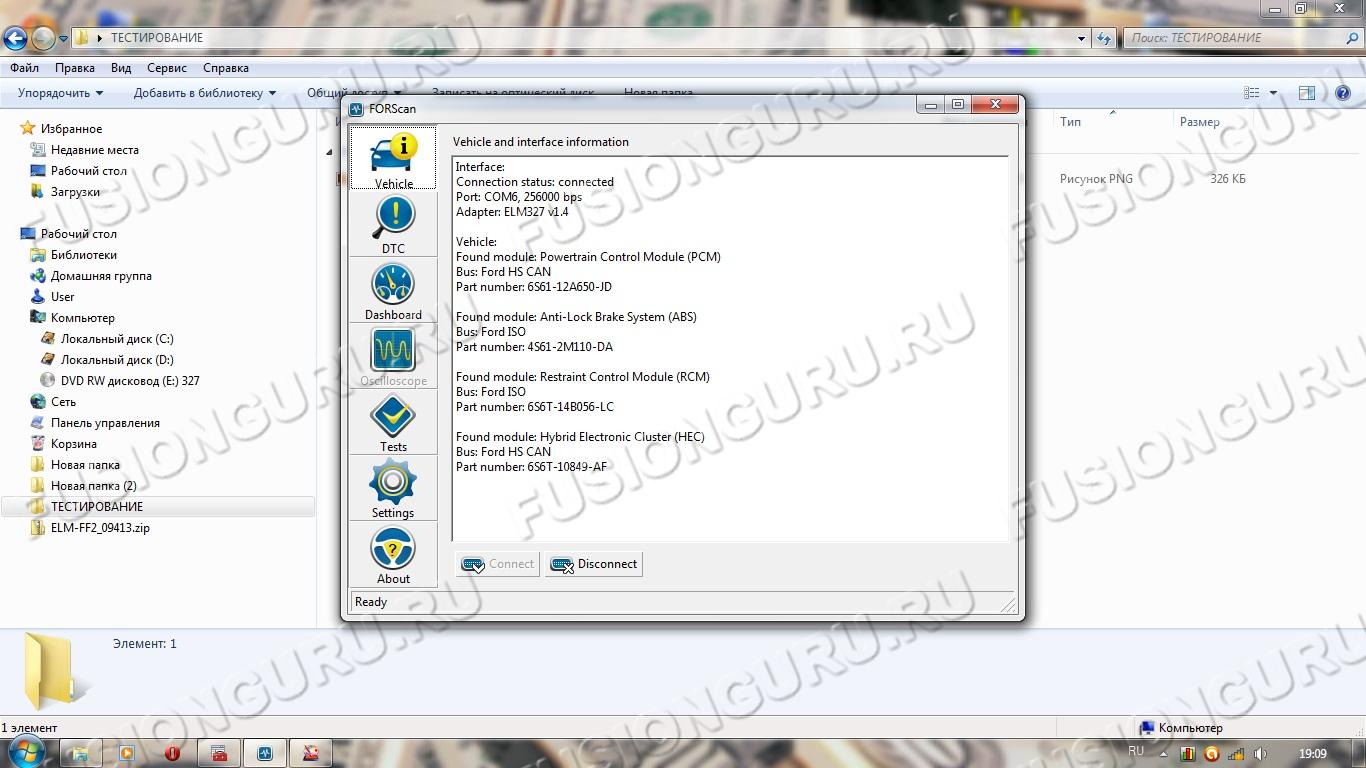This screenshot has height=768, width=1366.
Task: Select the Новая папка (2) folder
Action: point(94,486)
